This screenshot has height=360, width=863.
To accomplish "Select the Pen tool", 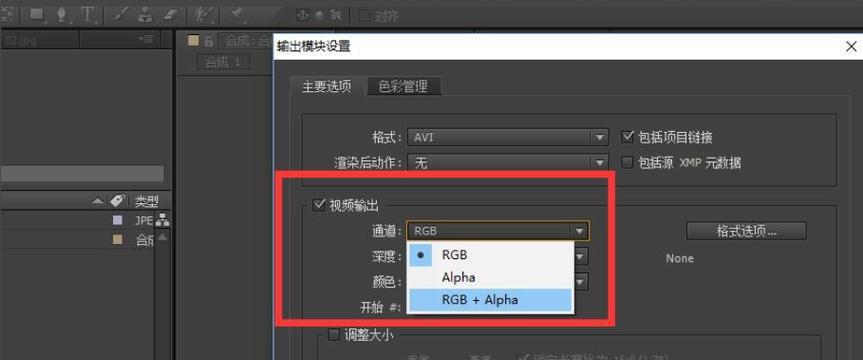I will (x=62, y=15).
